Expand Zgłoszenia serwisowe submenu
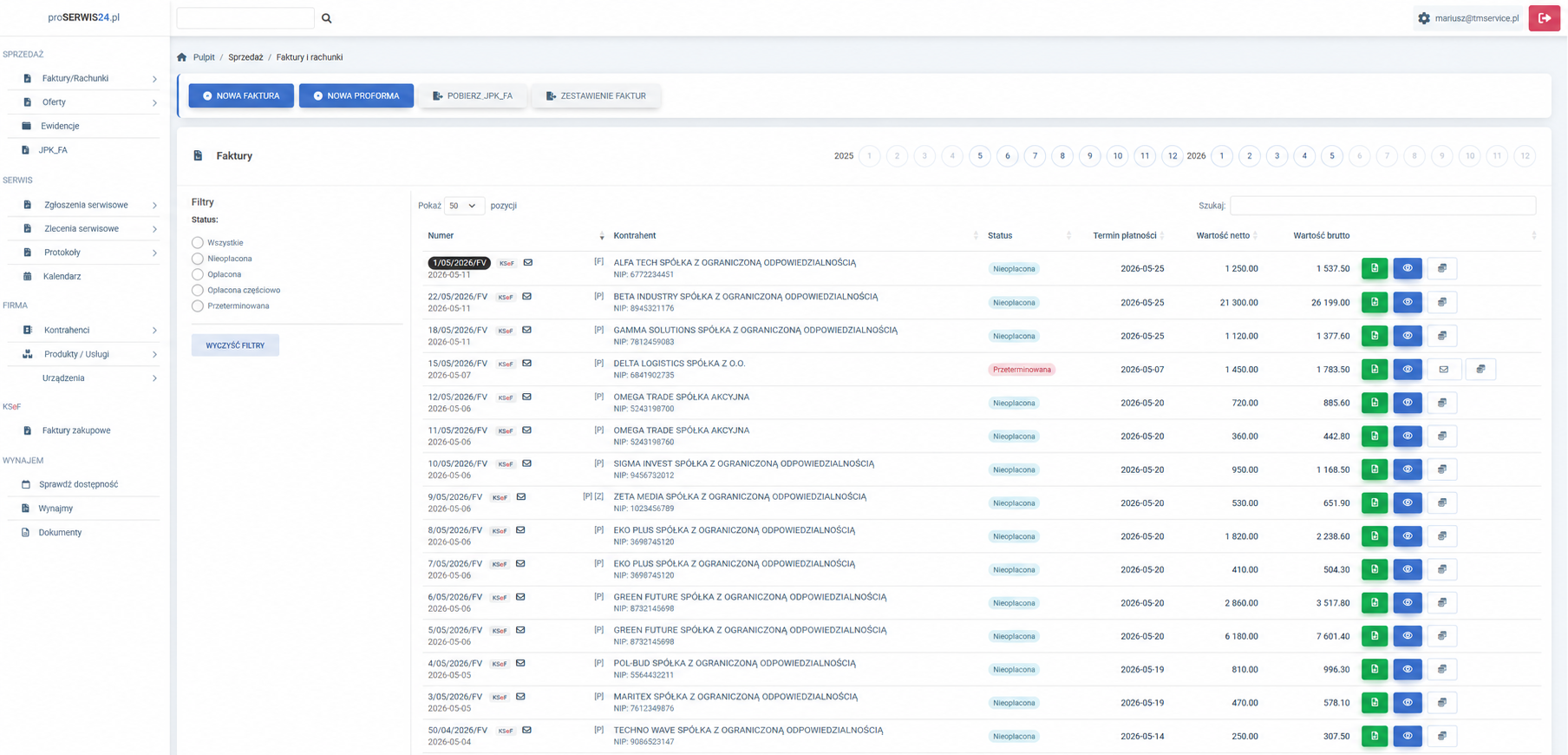The height and width of the screenshot is (755, 1568). [x=154, y=206]
